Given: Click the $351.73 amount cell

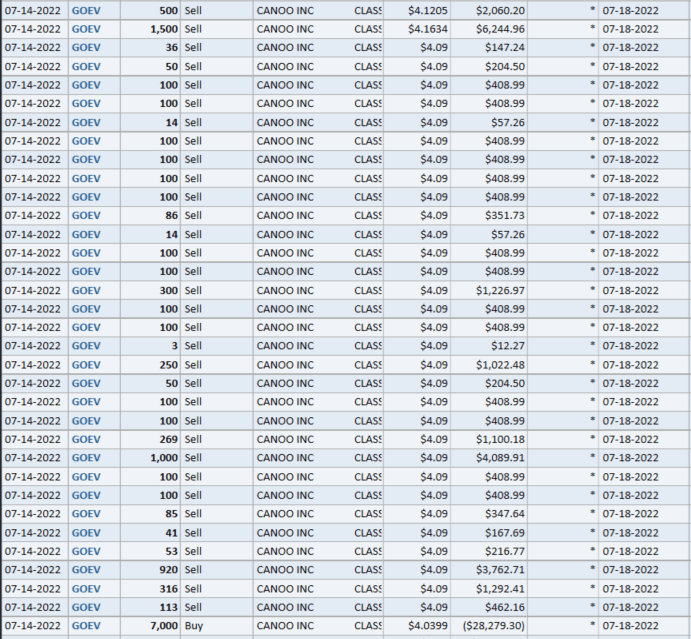Looking at the screenshot, I should (489, 215).
